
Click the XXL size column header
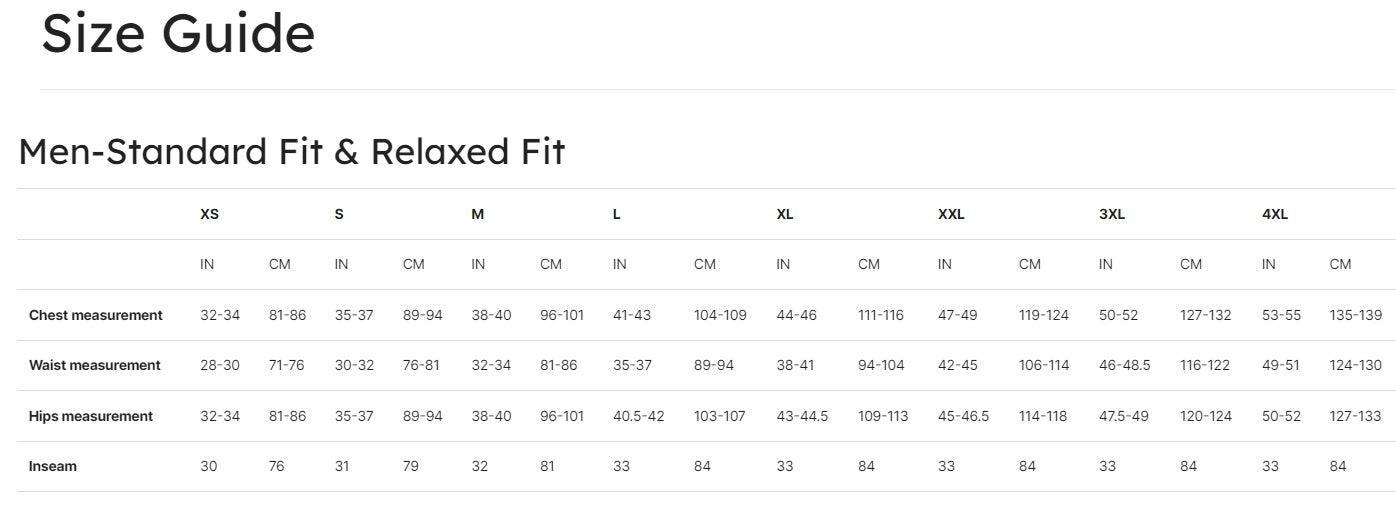[x=951, y=214]
